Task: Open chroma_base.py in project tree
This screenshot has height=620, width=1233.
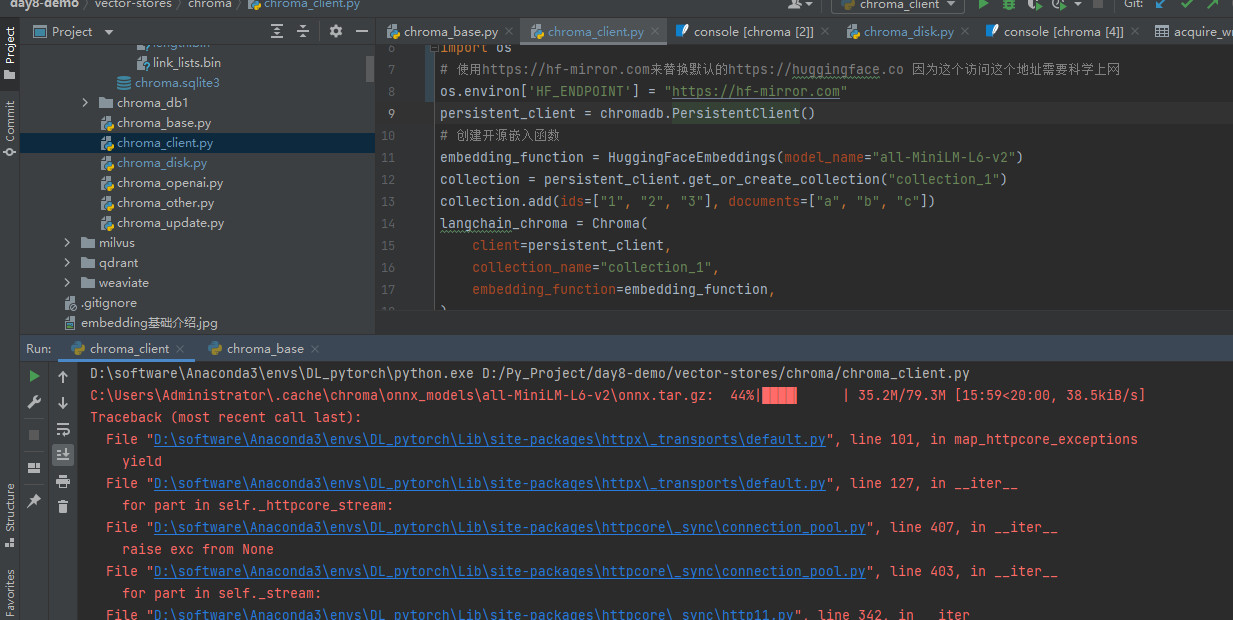Action: coord(163,123)
